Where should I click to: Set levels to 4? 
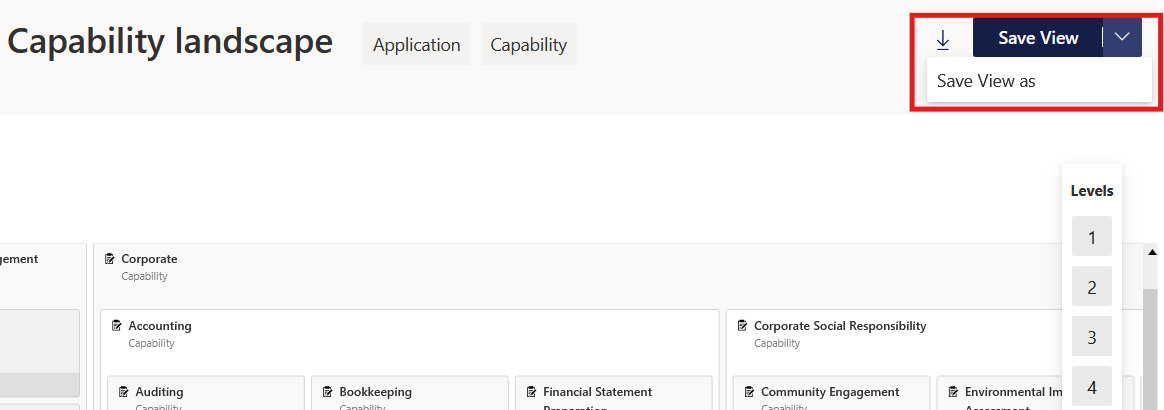click(1091, 385)
